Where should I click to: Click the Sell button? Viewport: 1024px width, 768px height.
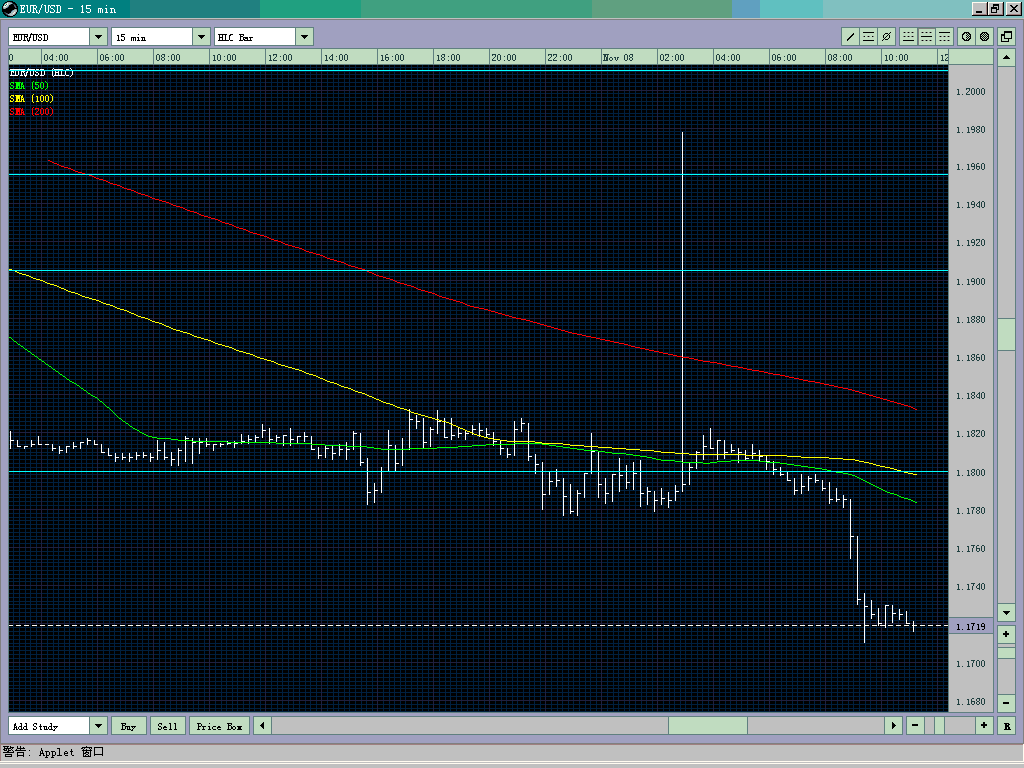pyautogui.click(x=167, y=725)
